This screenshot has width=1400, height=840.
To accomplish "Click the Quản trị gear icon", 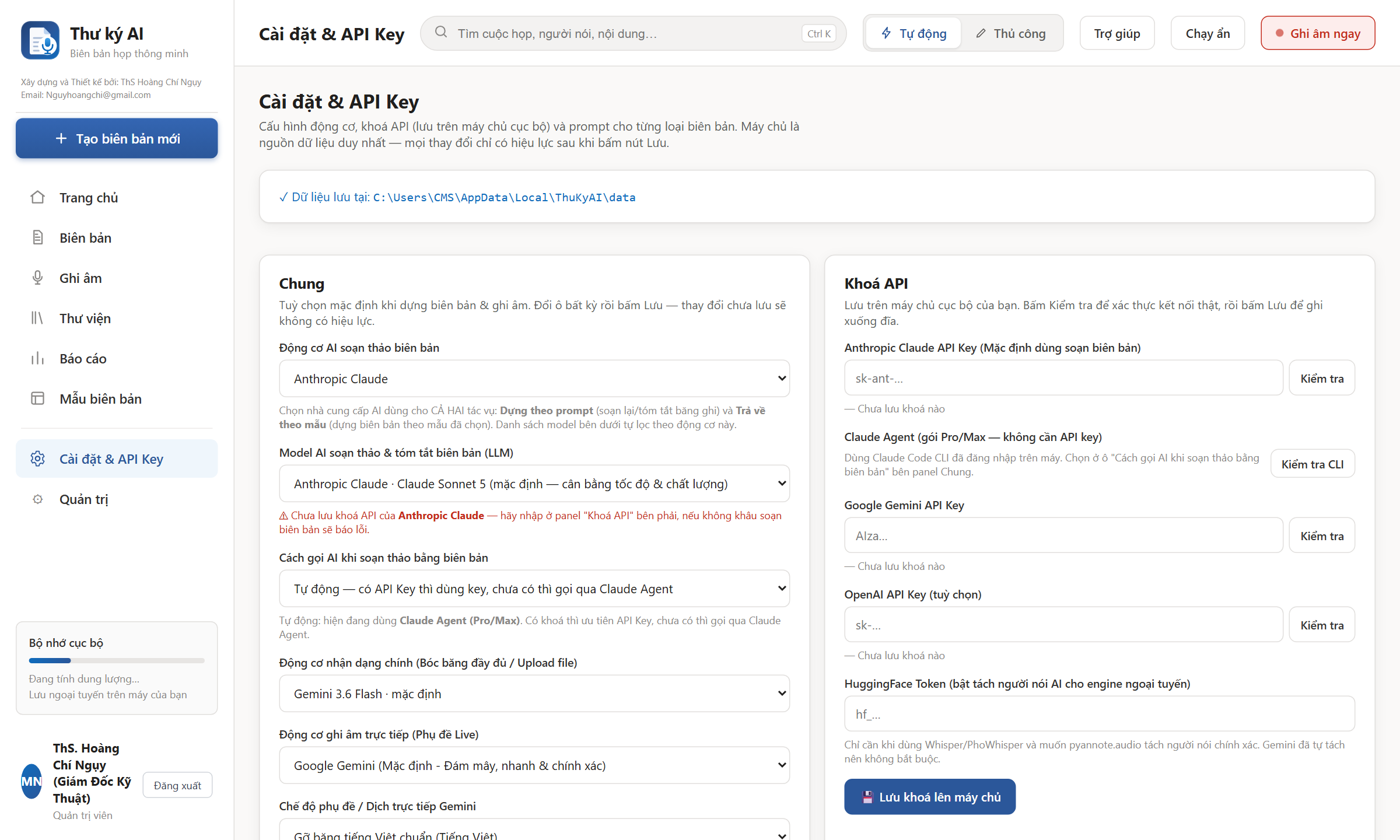I will coord(37,499).
